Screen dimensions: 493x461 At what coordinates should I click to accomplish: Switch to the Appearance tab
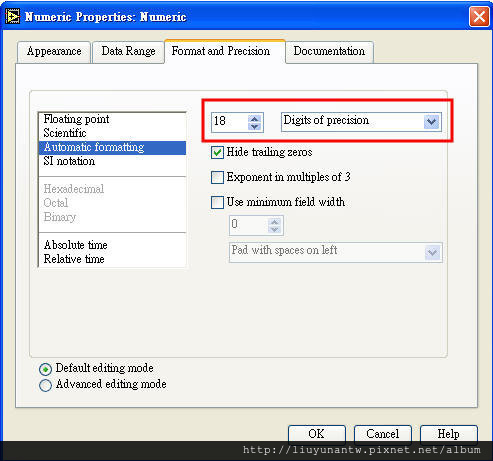coord(54,52)
